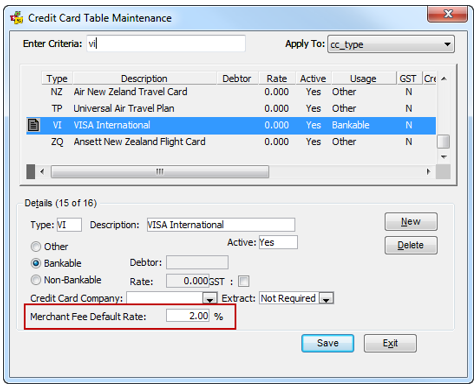Click the document icon beside VI row

pos(33,125)
